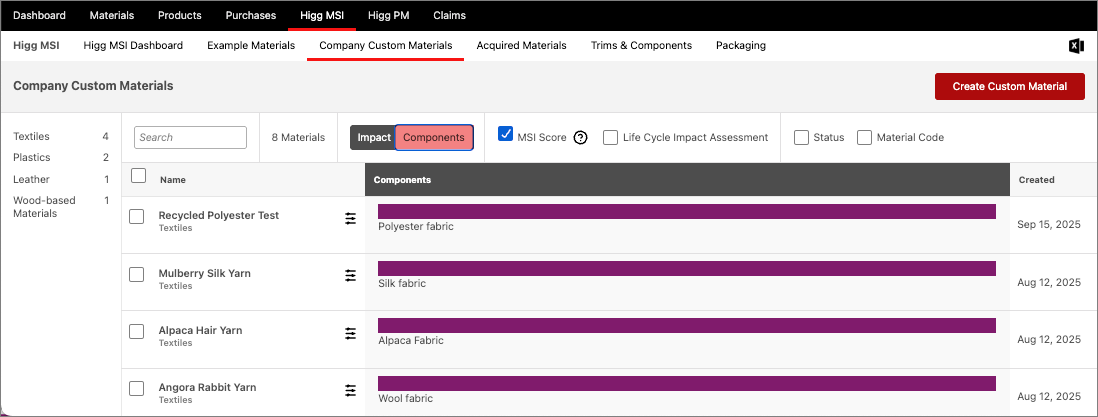Go to Higg MSI Dashboard tab

[x=133, y=46]
